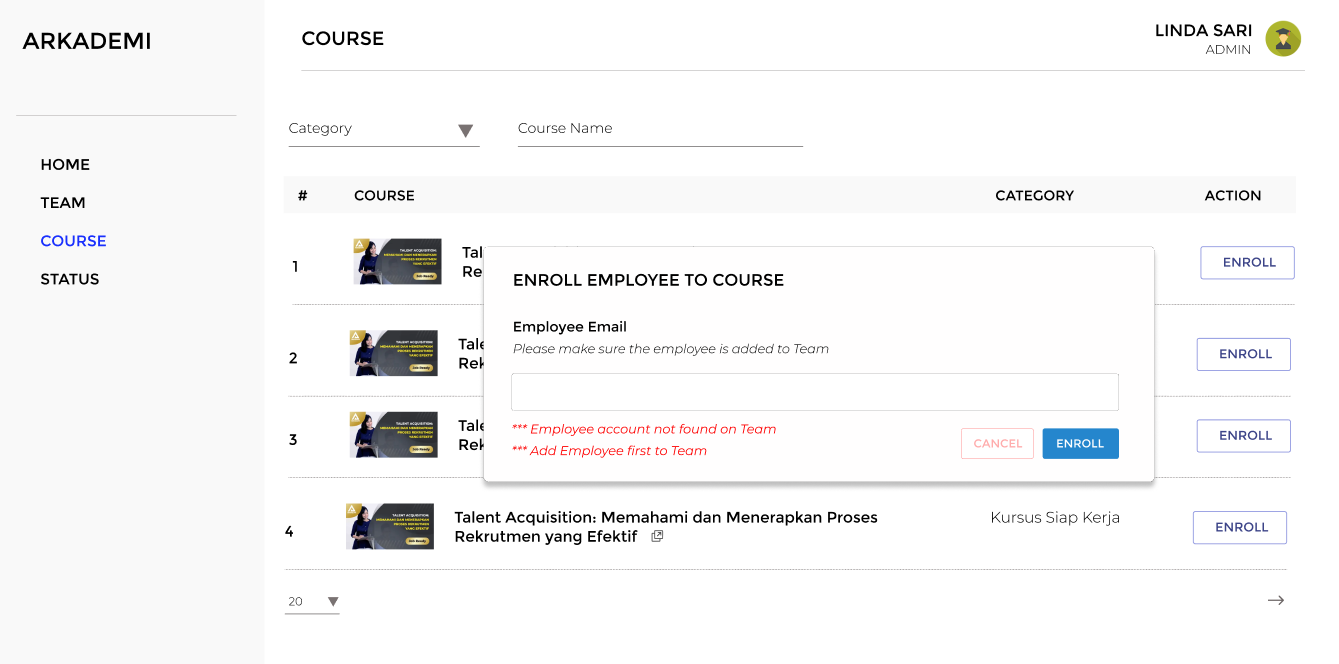Click the first course thumbnail image
Screen dimensions: 1339x664
pyautogui.click(x=396, y=262)
